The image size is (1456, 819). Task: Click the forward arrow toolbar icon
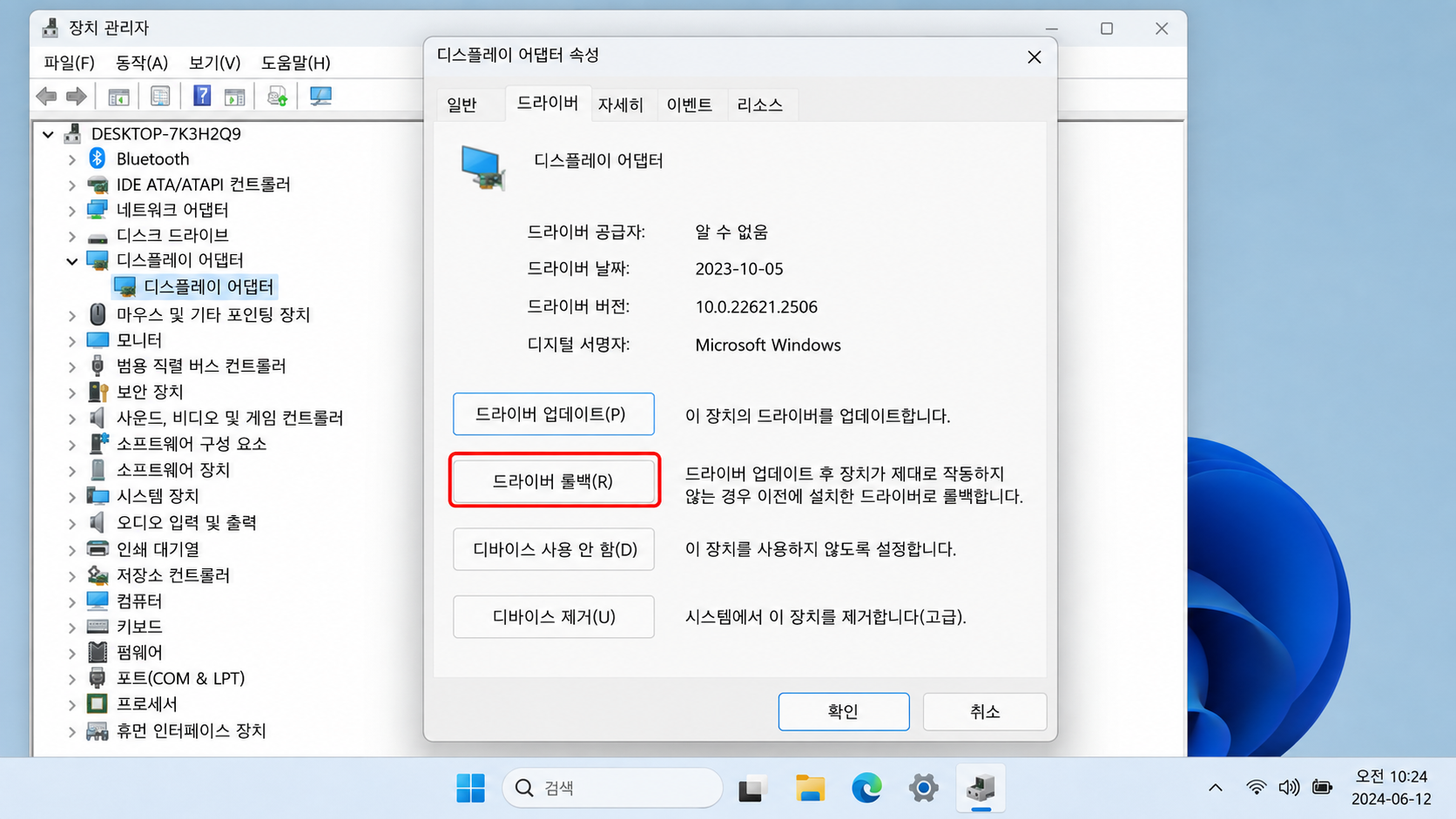(x=77, y=96)
